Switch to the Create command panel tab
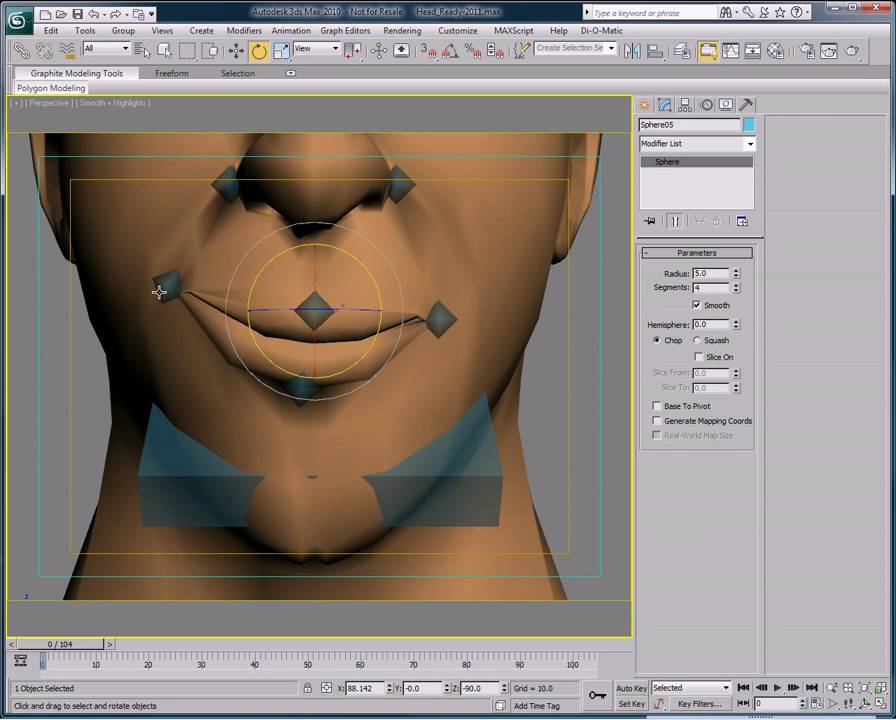 (x=645, y=105)
